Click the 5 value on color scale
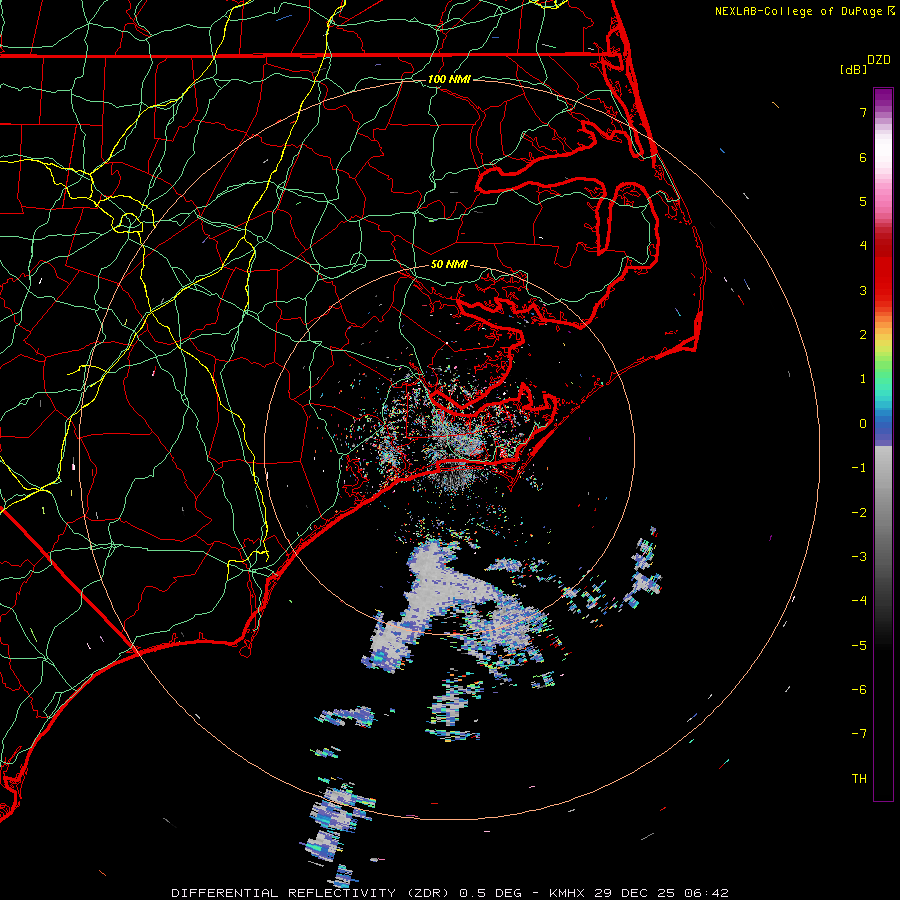This screenshot has width=900, height=900. (x=863, y=201)
